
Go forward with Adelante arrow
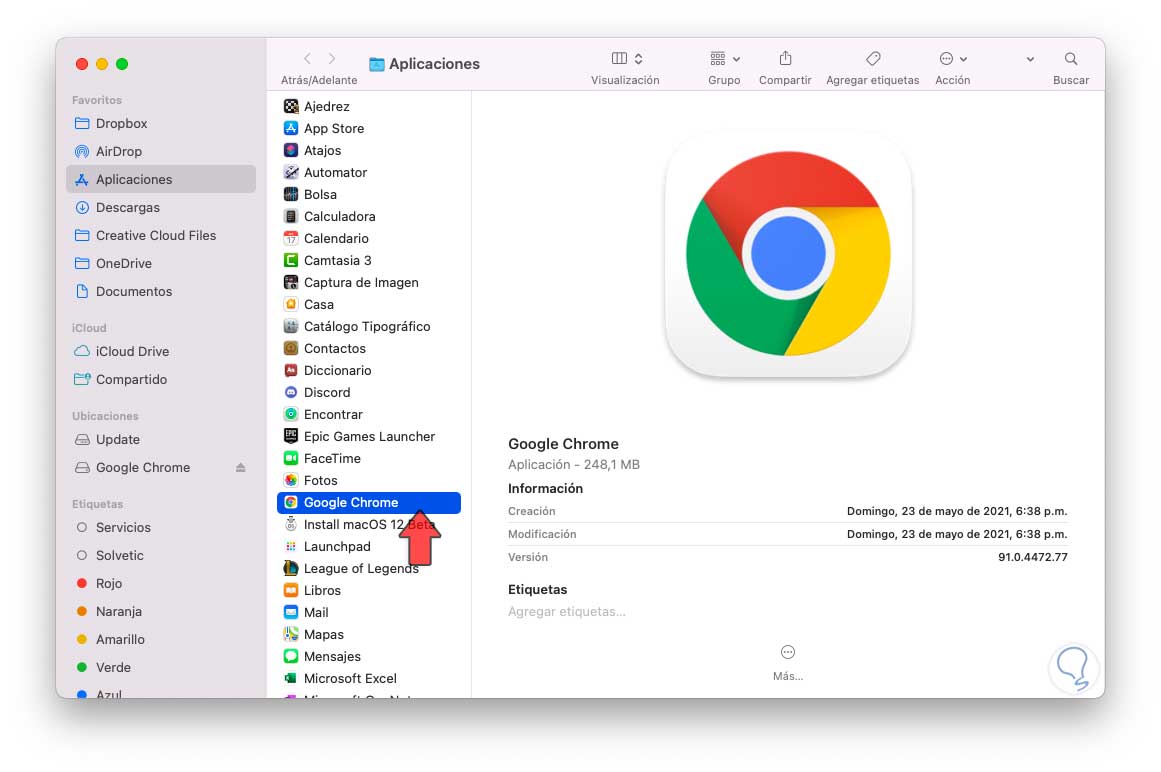tap(332, 58)
